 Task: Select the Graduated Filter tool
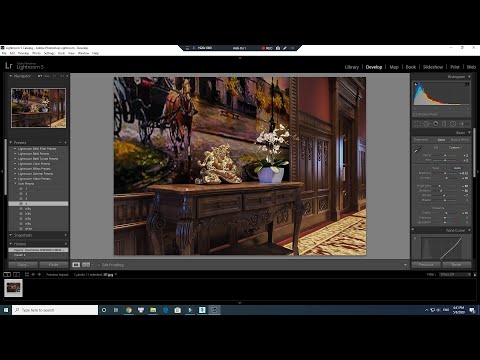[x=444, y=124]
